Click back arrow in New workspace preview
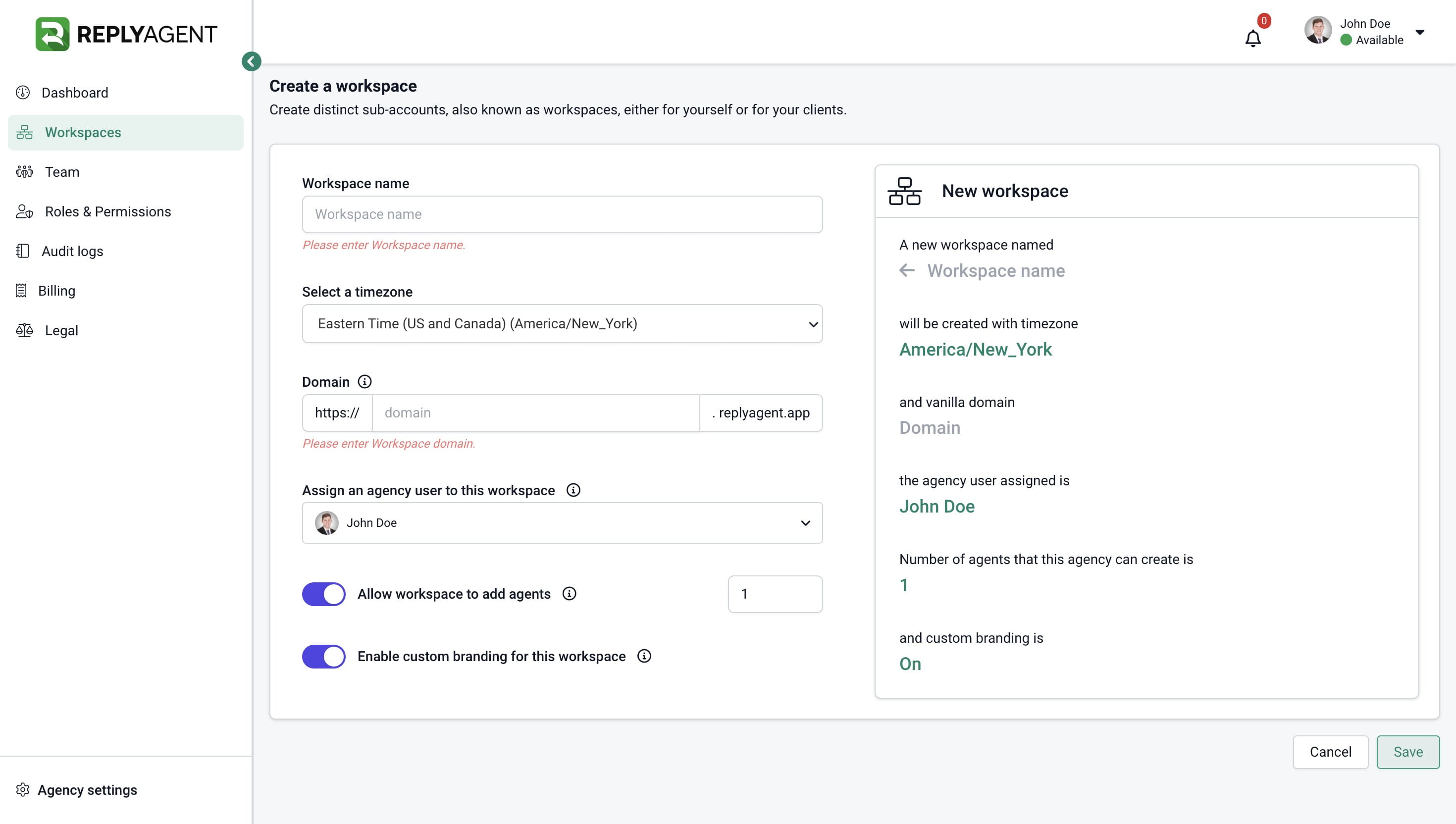 pos(907,270)
